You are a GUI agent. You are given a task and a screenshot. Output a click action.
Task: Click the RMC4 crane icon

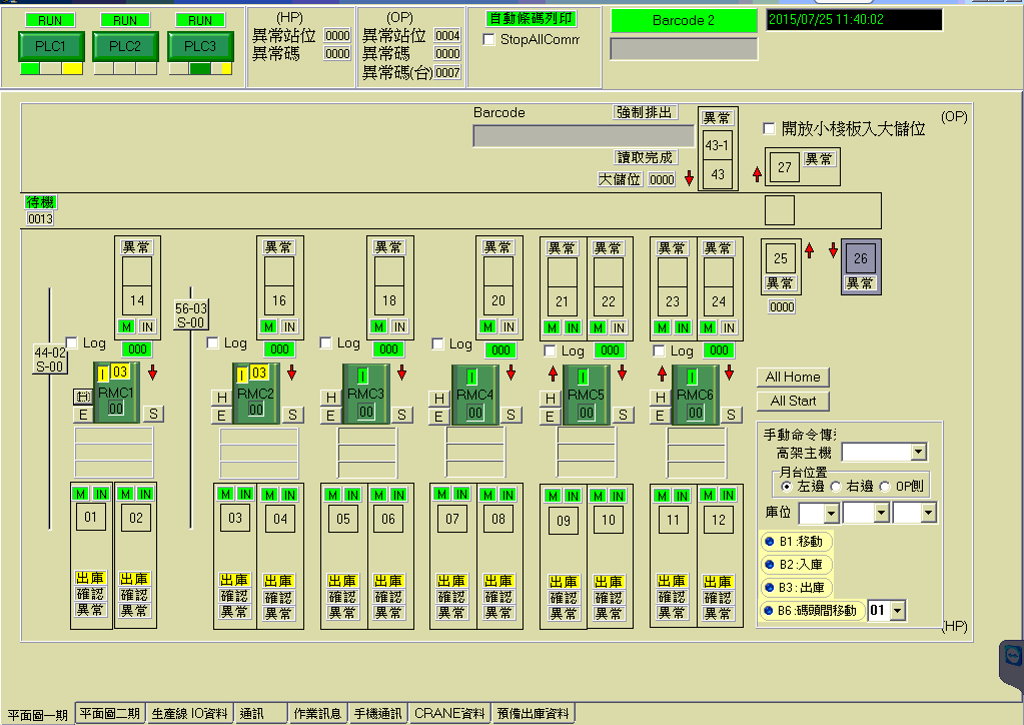coord(474,394)
